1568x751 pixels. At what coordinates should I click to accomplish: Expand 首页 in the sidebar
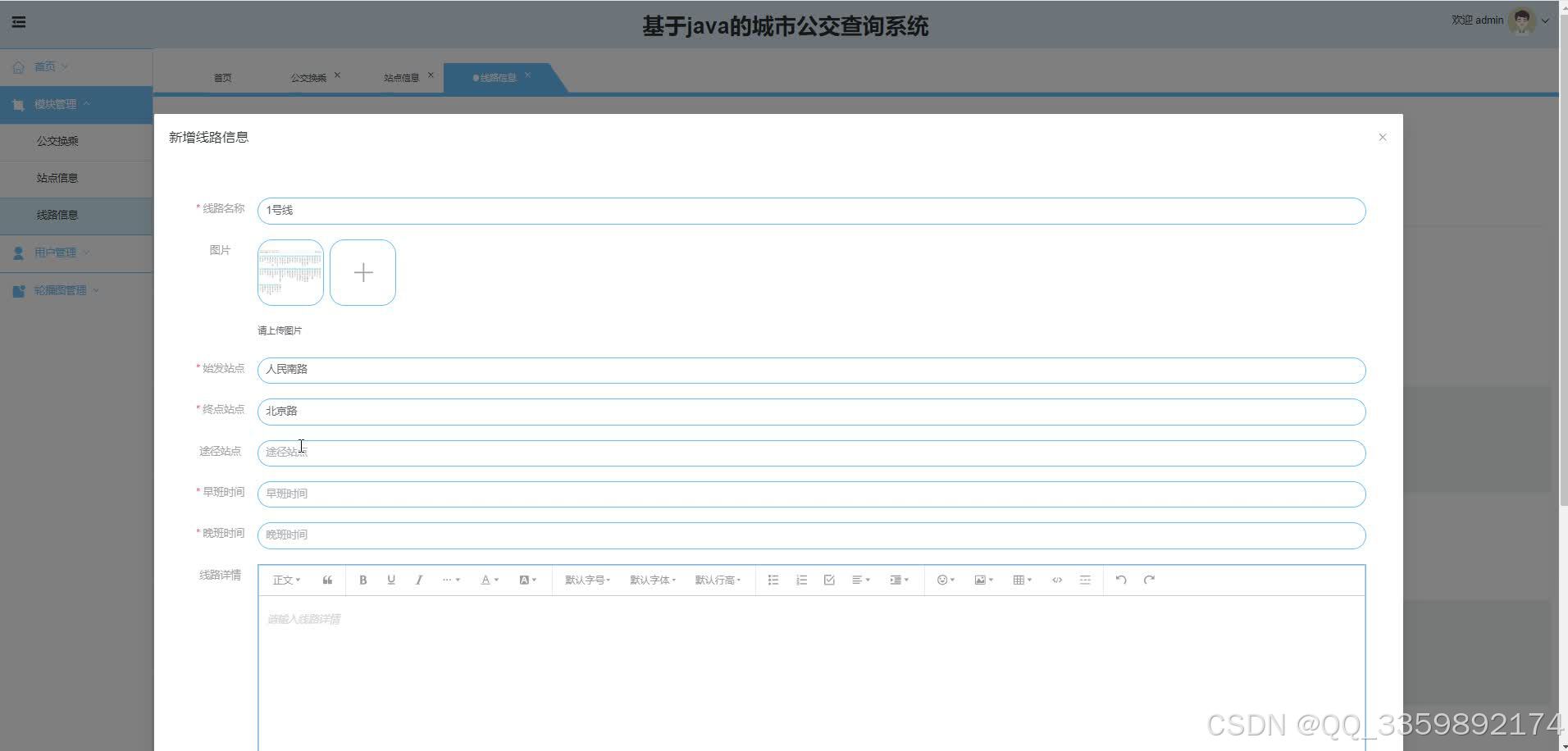click(x=76, y=67)
